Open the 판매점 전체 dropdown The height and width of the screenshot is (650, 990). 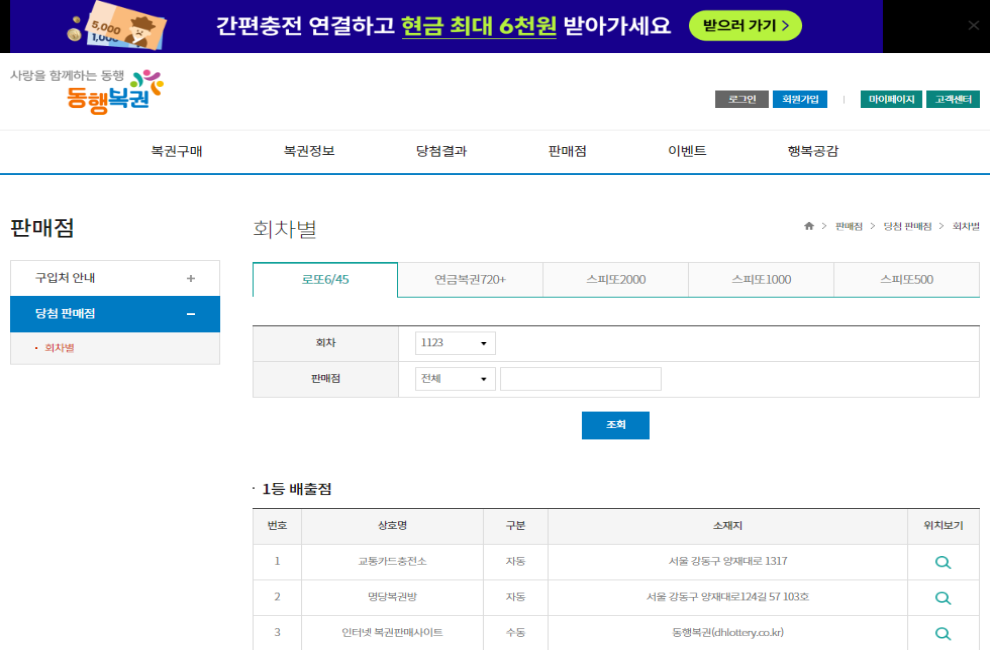click(455, 378)
